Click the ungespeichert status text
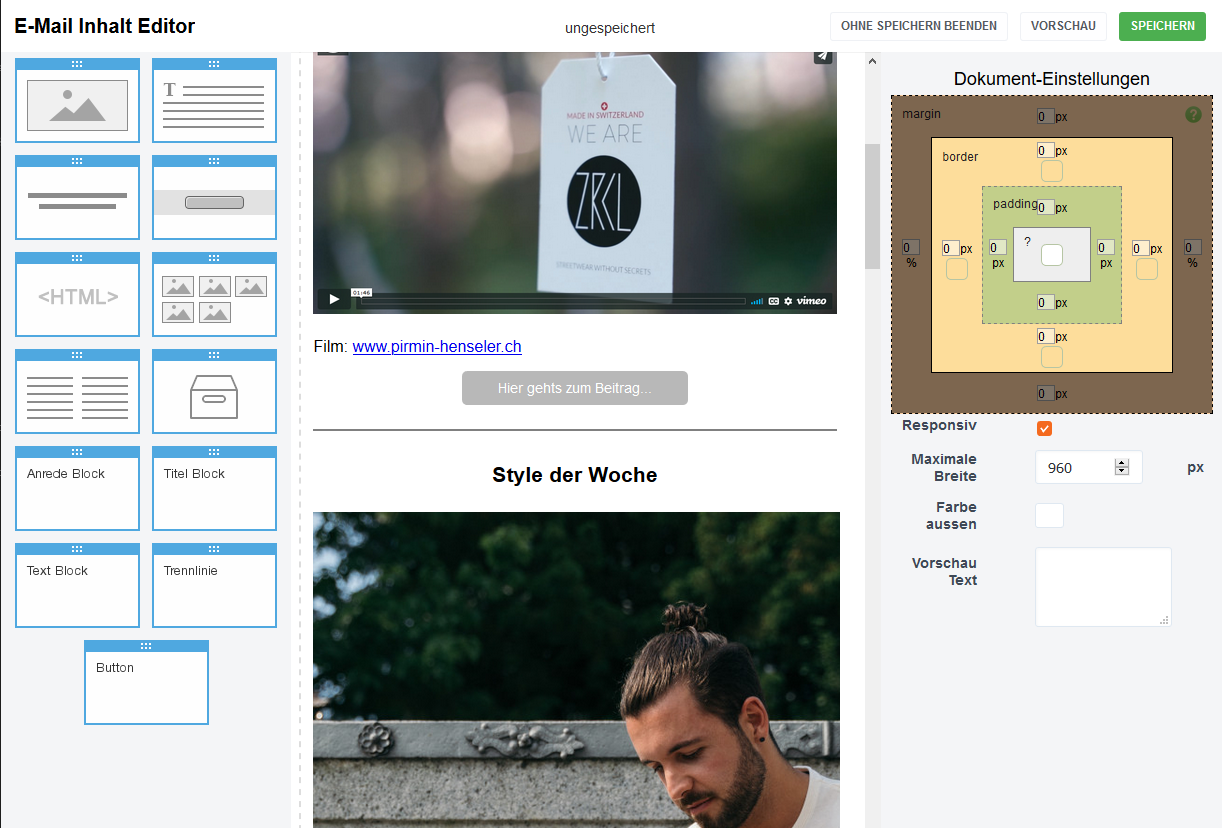The width and height of the screenshot is (1222, 828). pyautogui.click(x=610, y=28)
